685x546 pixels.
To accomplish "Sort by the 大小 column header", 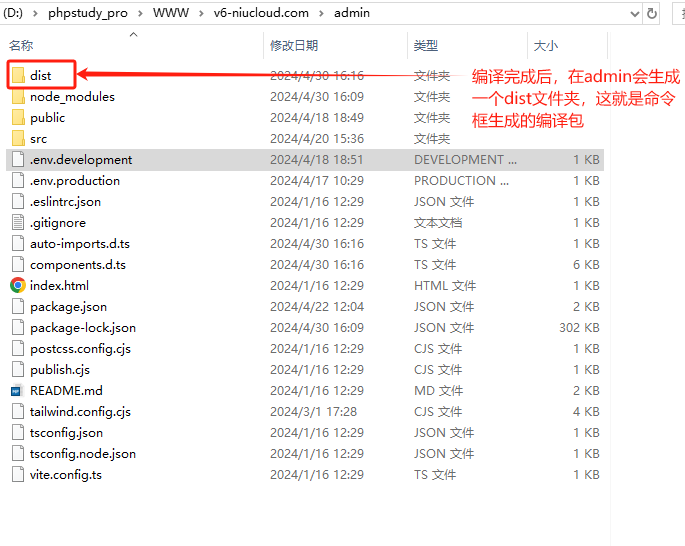I will [x=546, y=46].
